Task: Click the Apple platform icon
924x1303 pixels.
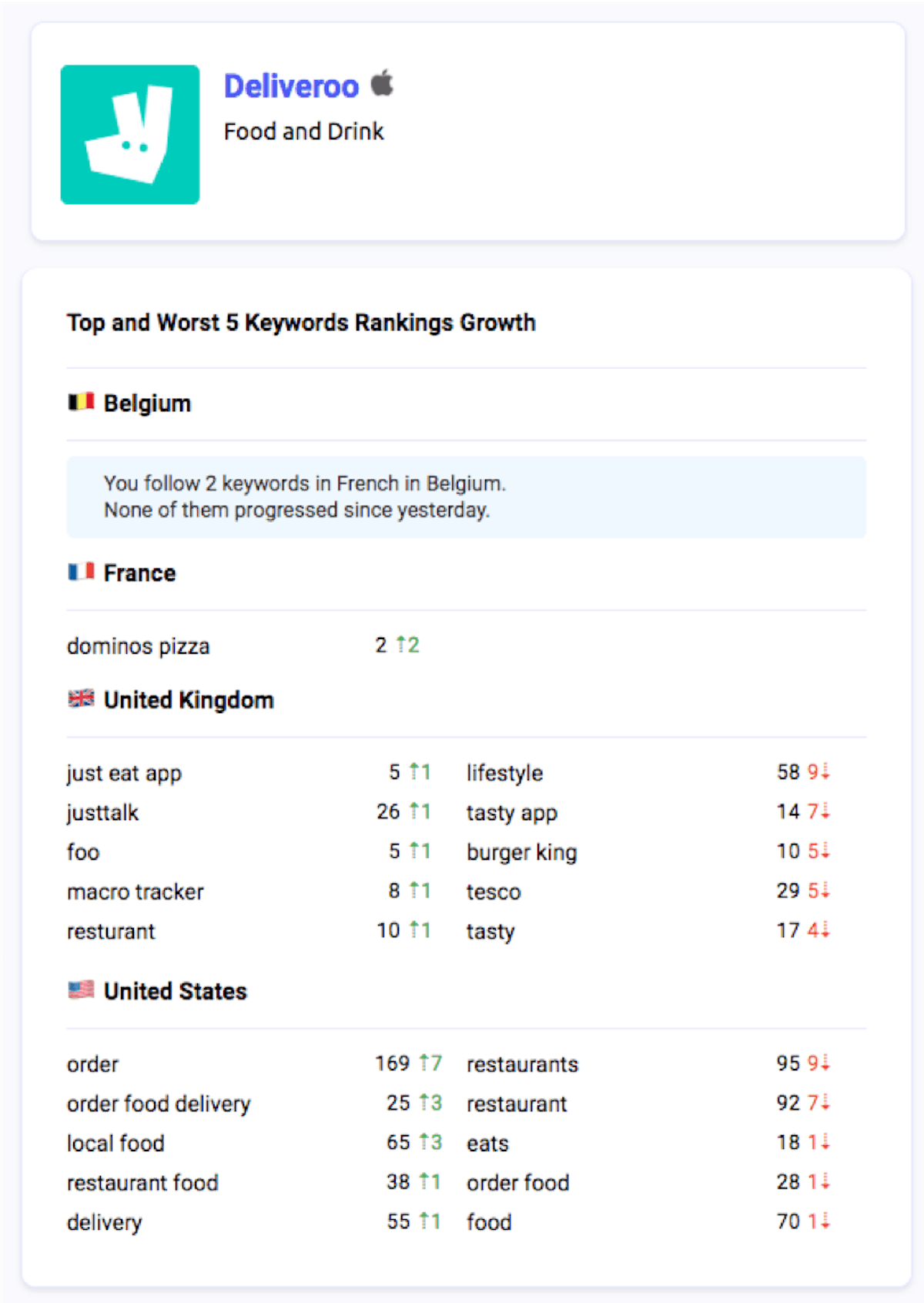Action: (382, 83)
